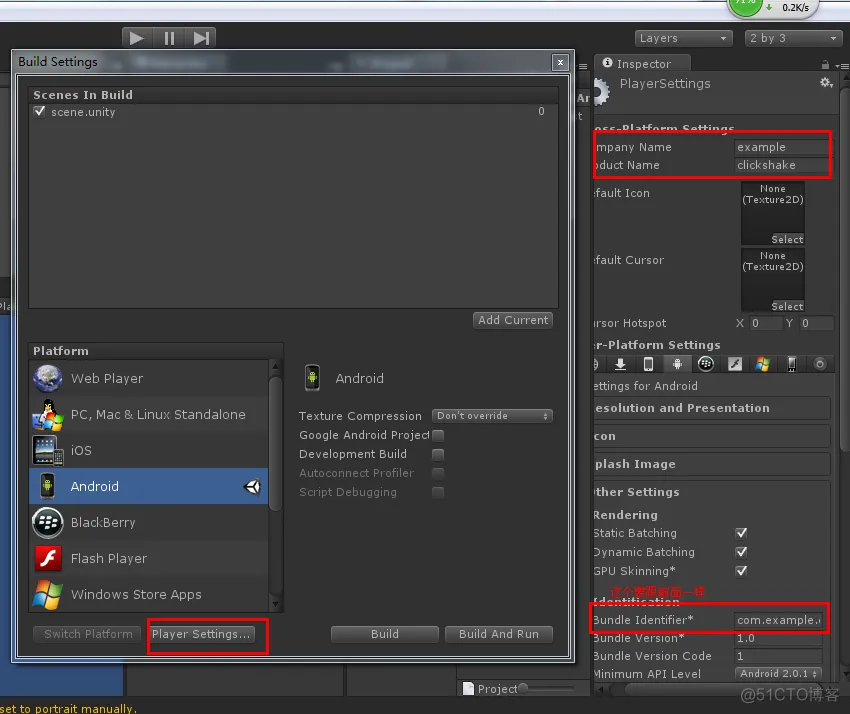The height and width of the screenshot is (714, 850).
Task: Select the BlackBerry platform tab in Inspector
Action: point(706,364)
